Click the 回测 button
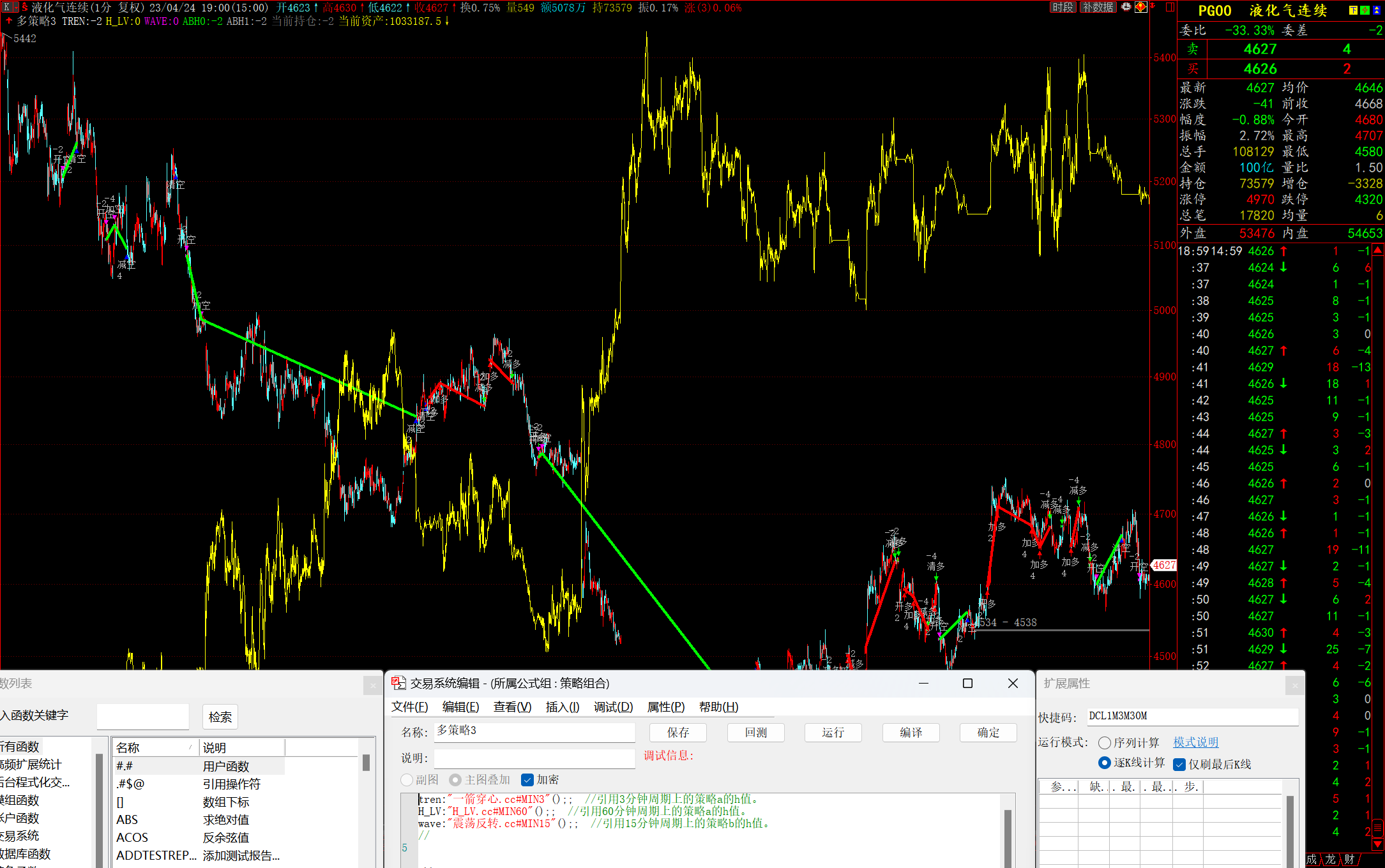The width and height of the screenshot is (1385, 868). click(755, 733)
